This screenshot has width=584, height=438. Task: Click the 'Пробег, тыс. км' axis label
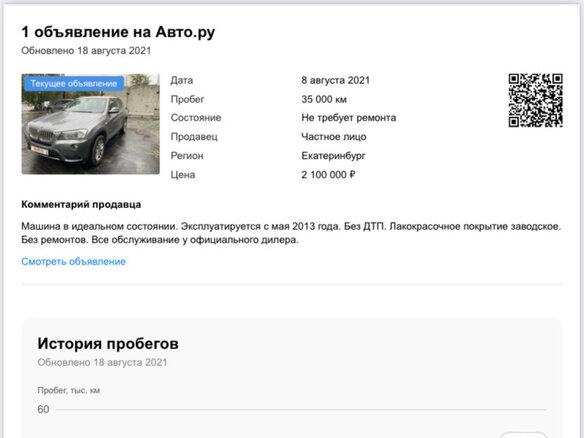click(x=69, y=390)
